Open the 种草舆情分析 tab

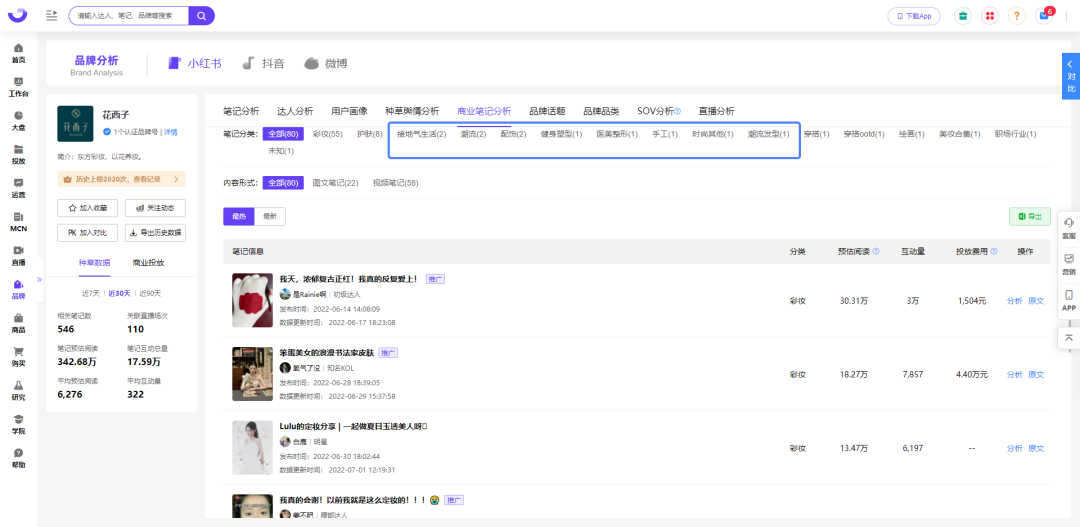412,111
